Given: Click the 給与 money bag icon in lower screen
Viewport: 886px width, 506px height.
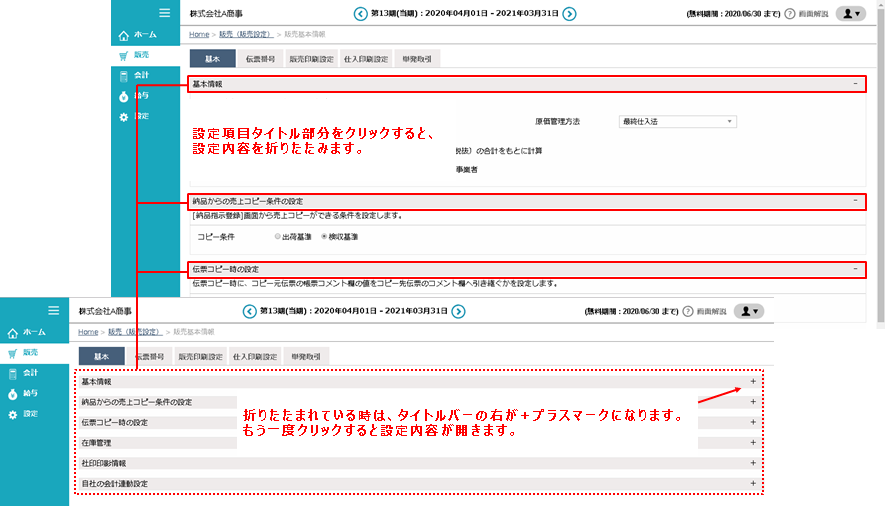Looking at the screenshot, I should coord(12,394).
